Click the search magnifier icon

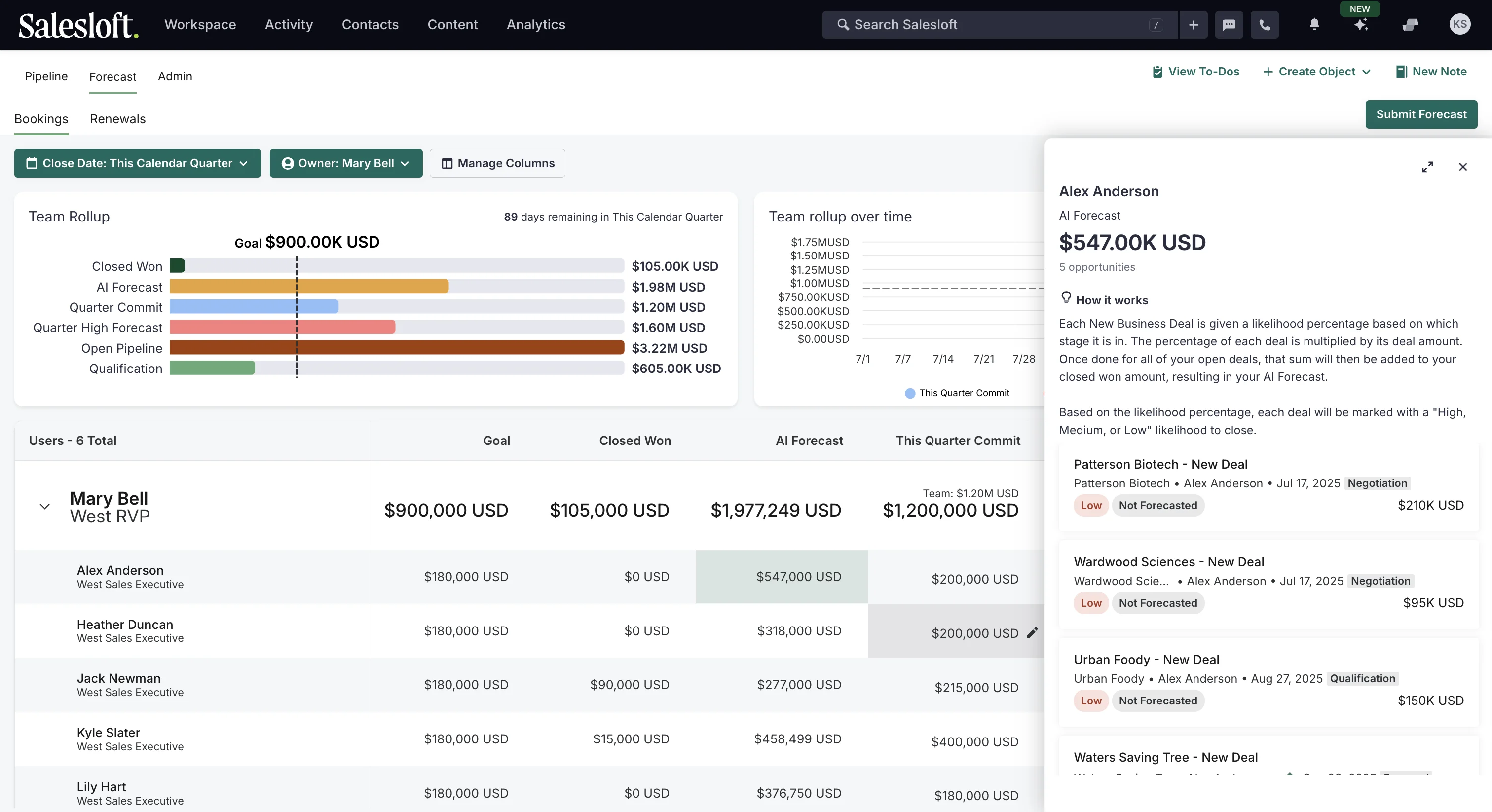(843, 25)
